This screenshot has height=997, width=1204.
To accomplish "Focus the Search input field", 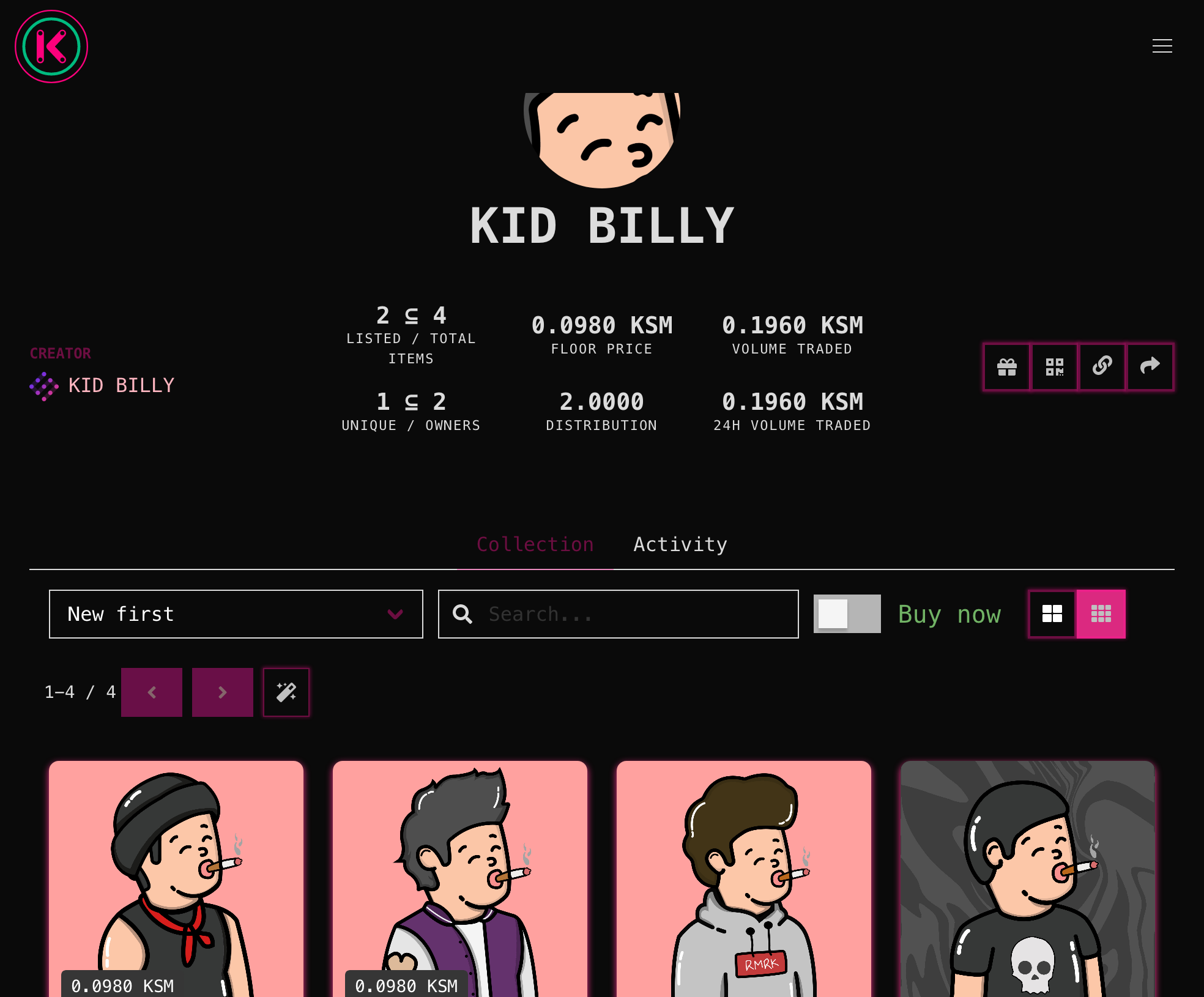I will [619, 613].
